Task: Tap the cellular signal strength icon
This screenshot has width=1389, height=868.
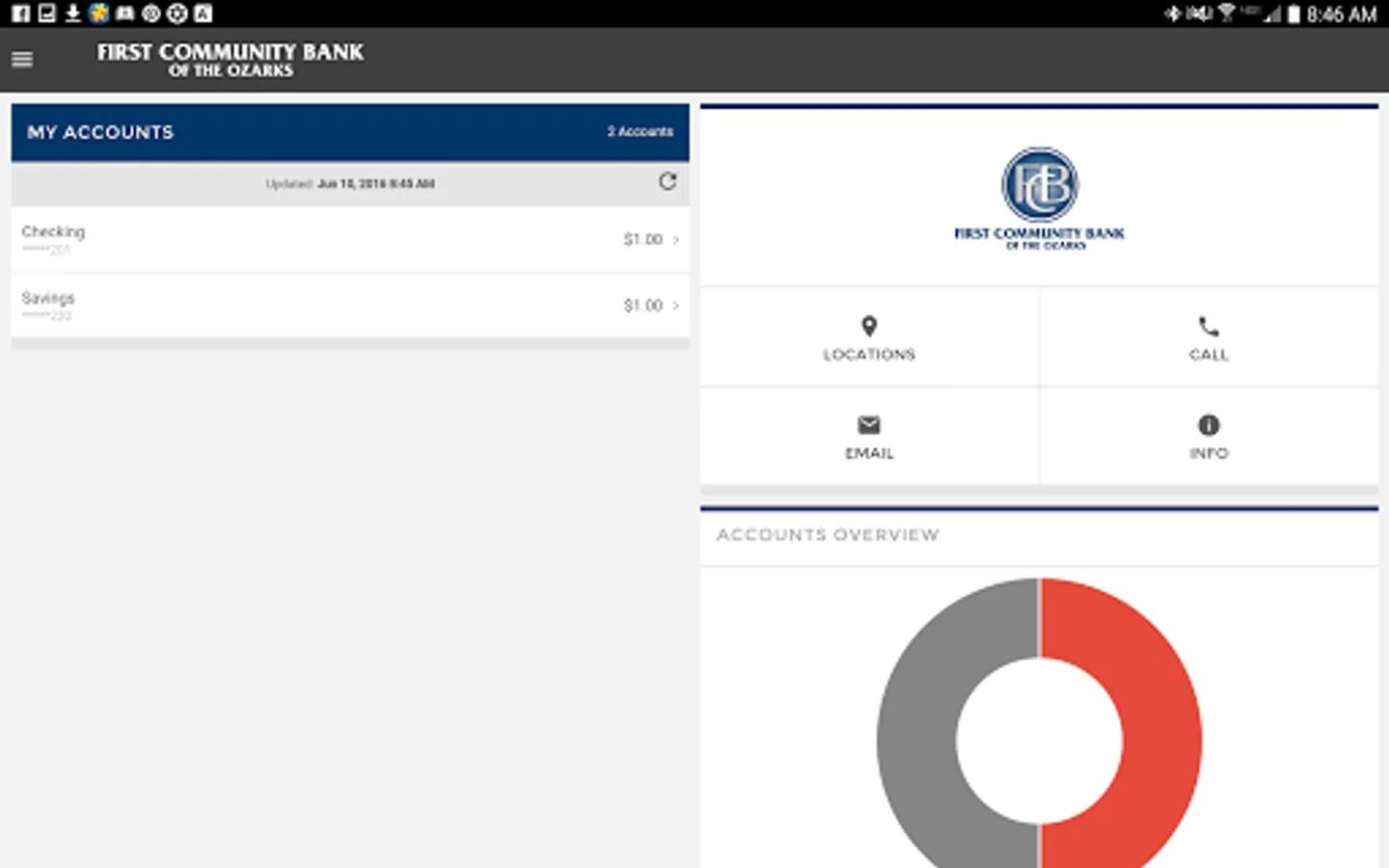Action: tap(1272, 14)
